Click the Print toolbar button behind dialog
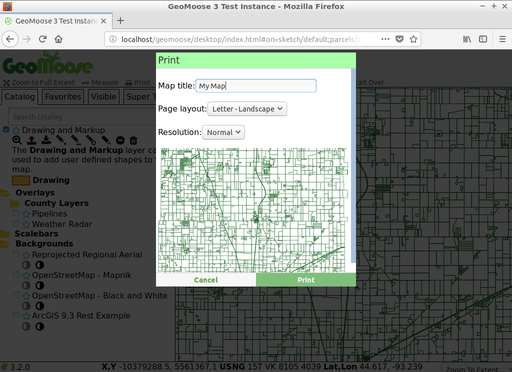 [138, 82]
